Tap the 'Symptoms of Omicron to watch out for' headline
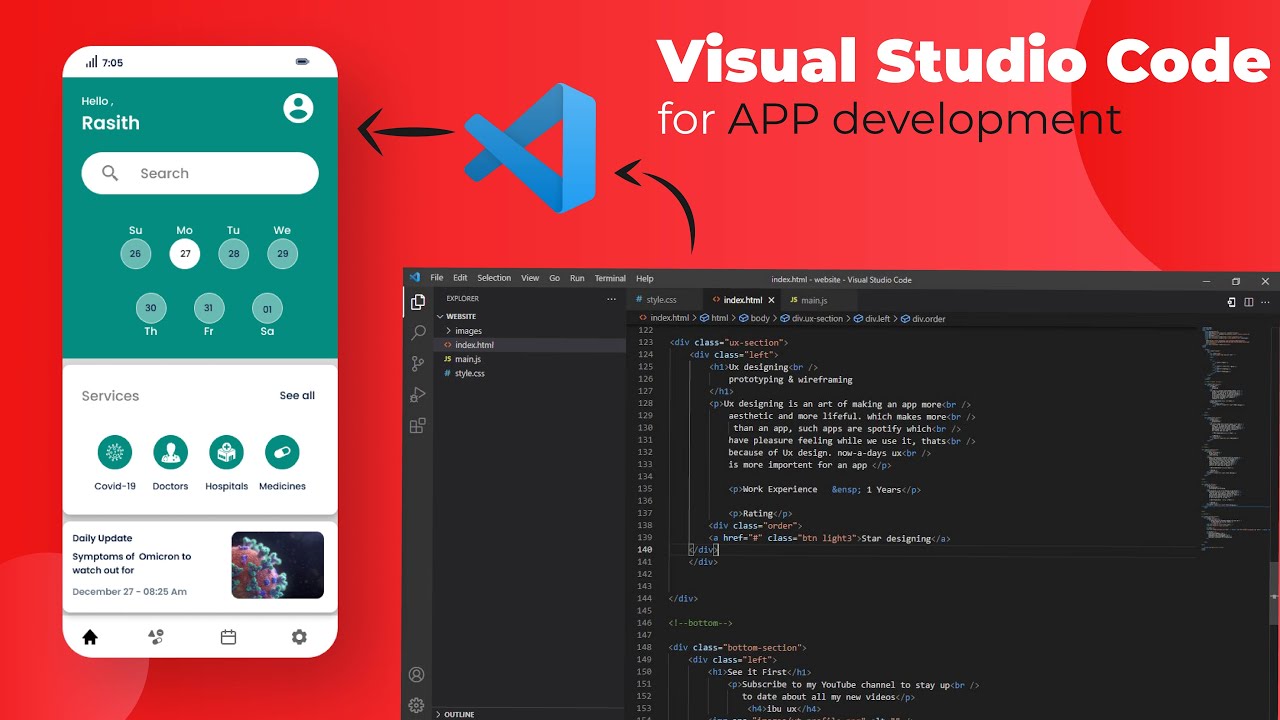Screen dimensions: 1280x720 (x=132, y=563)
